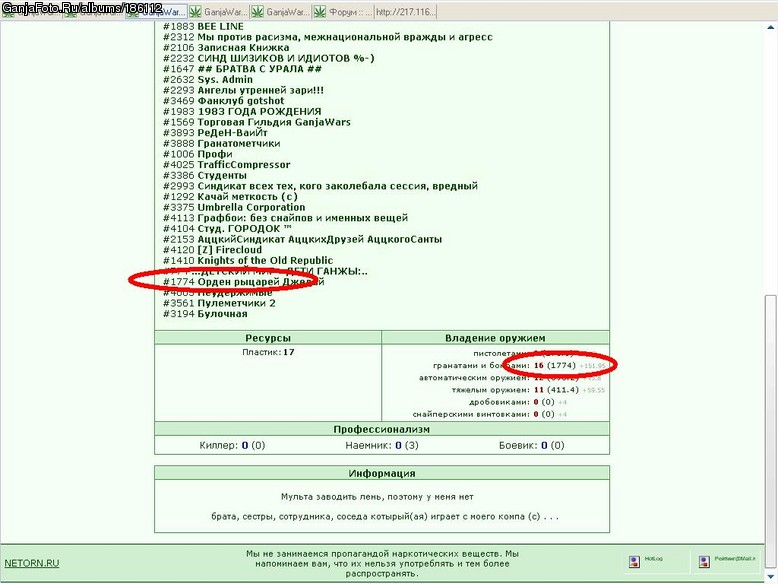This screenshot has height=584, width=778.
Task: Switch to the http://217.116 browser tab
Action: coord(406,12)
